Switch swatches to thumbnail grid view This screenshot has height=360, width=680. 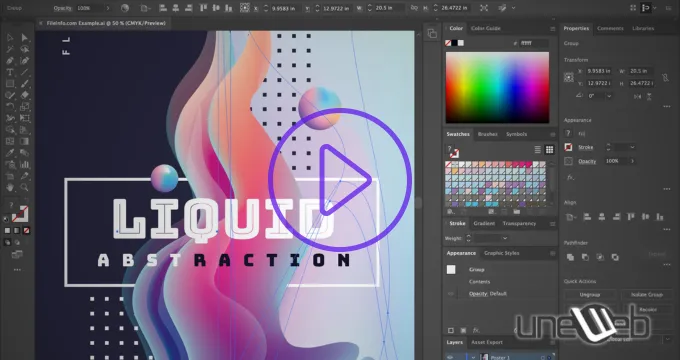549,150
